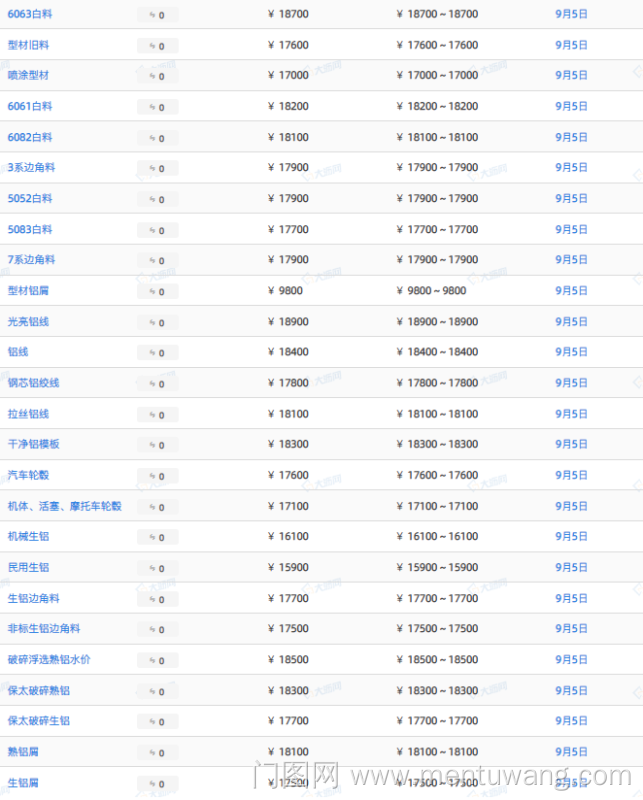The height and width of the screenshot is (800, 643).
Task: Select the 3系边角料 link
Action: tap(31, 168)
